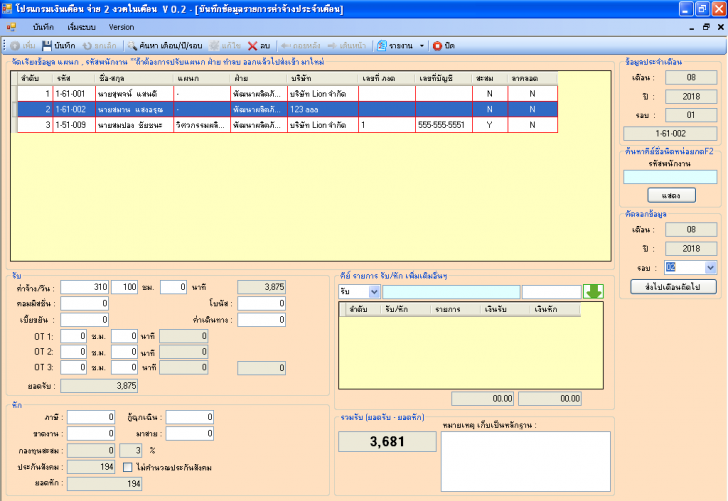Click the 123 ออล company cell
728x501 pixels.
click(x=323, y=110)
